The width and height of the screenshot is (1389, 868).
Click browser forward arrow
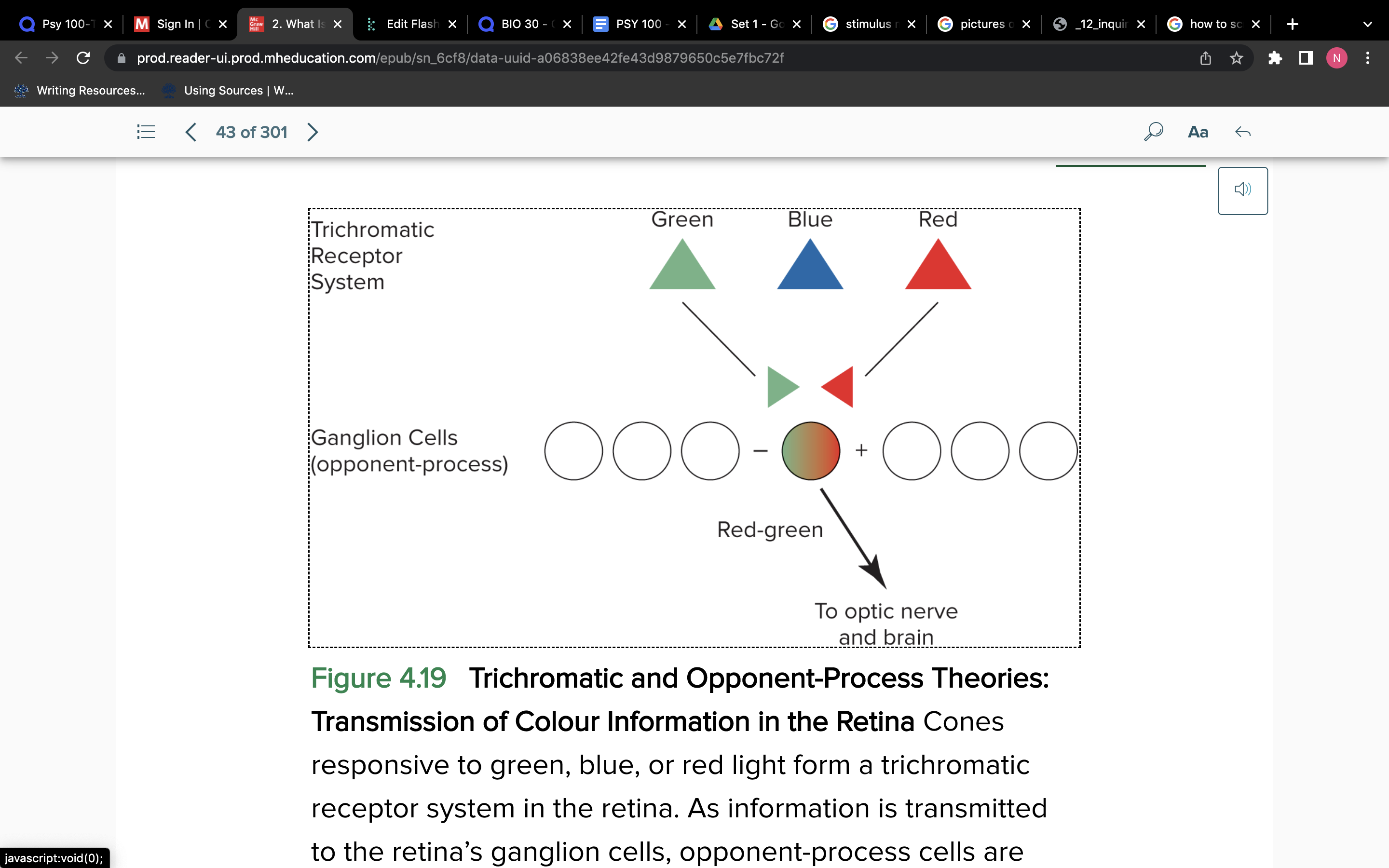[52, 57]
